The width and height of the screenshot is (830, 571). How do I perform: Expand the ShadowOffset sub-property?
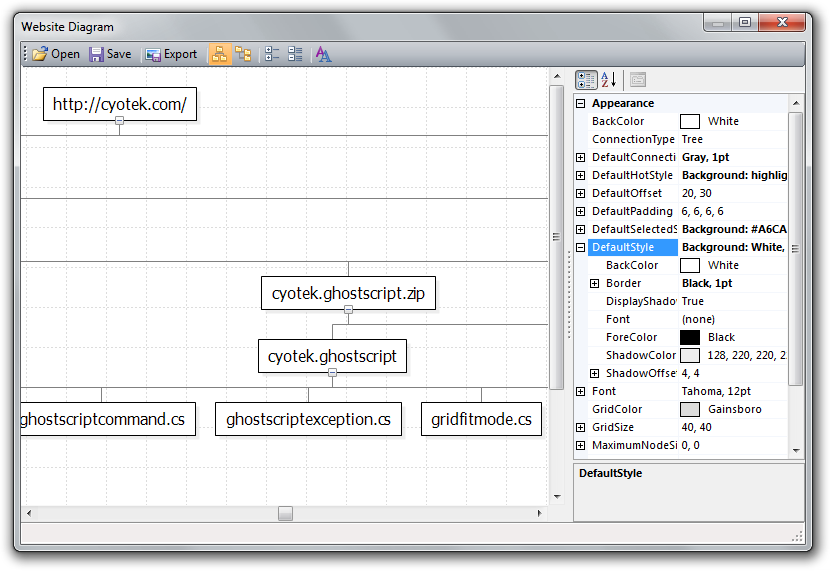594,373
